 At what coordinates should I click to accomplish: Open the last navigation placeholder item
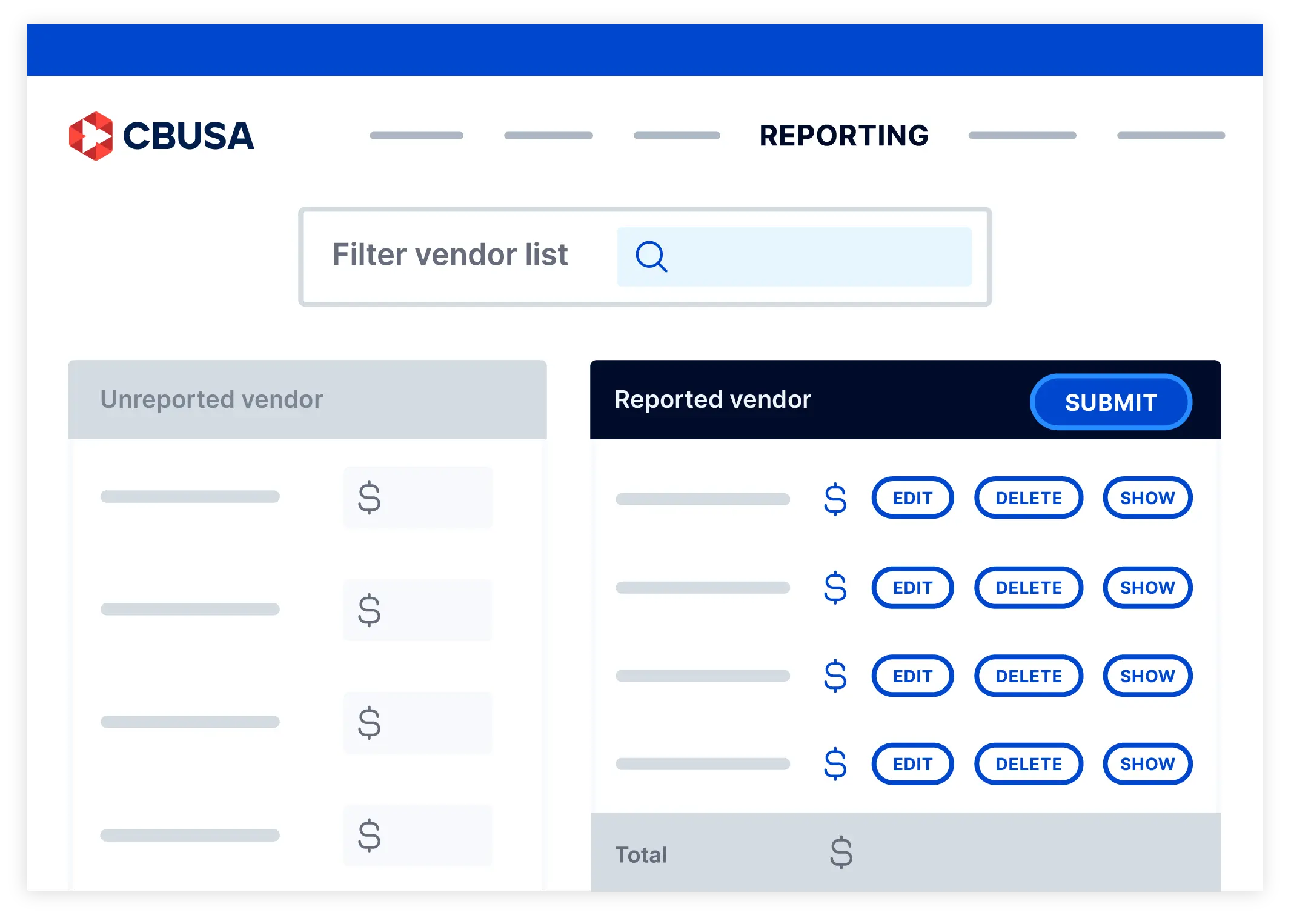[1171, 136]
